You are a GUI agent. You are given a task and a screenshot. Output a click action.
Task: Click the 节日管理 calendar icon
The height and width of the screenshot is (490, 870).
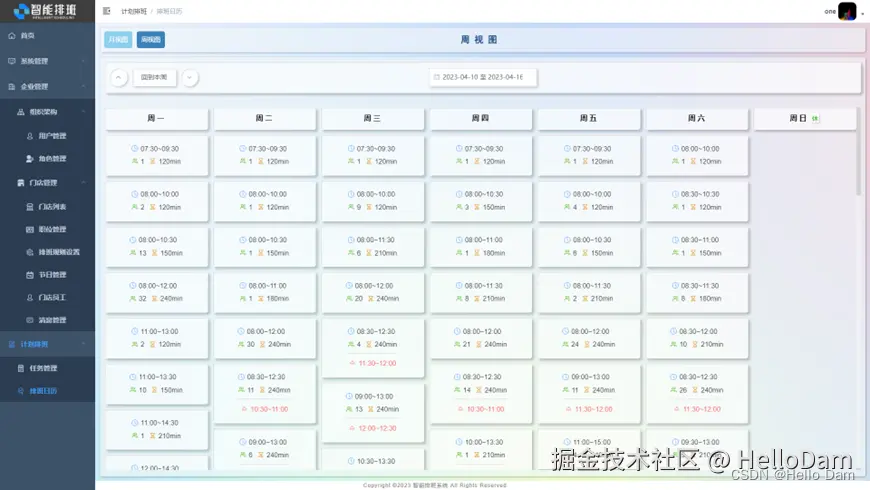tap(30, 275)
